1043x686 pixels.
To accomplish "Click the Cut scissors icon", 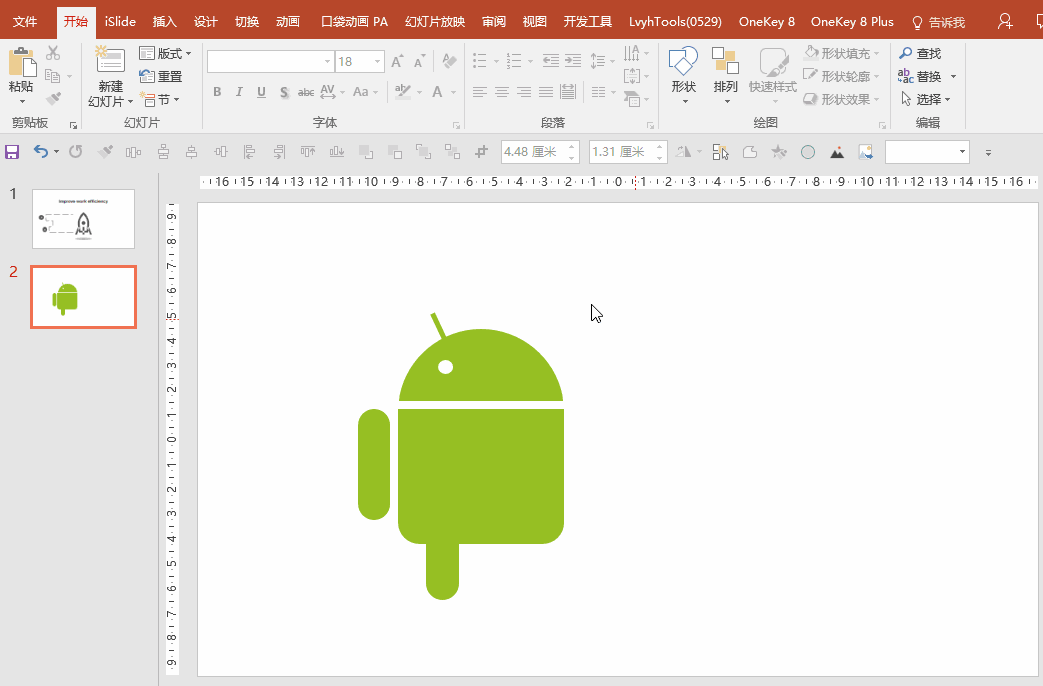I will coord(53,53).
